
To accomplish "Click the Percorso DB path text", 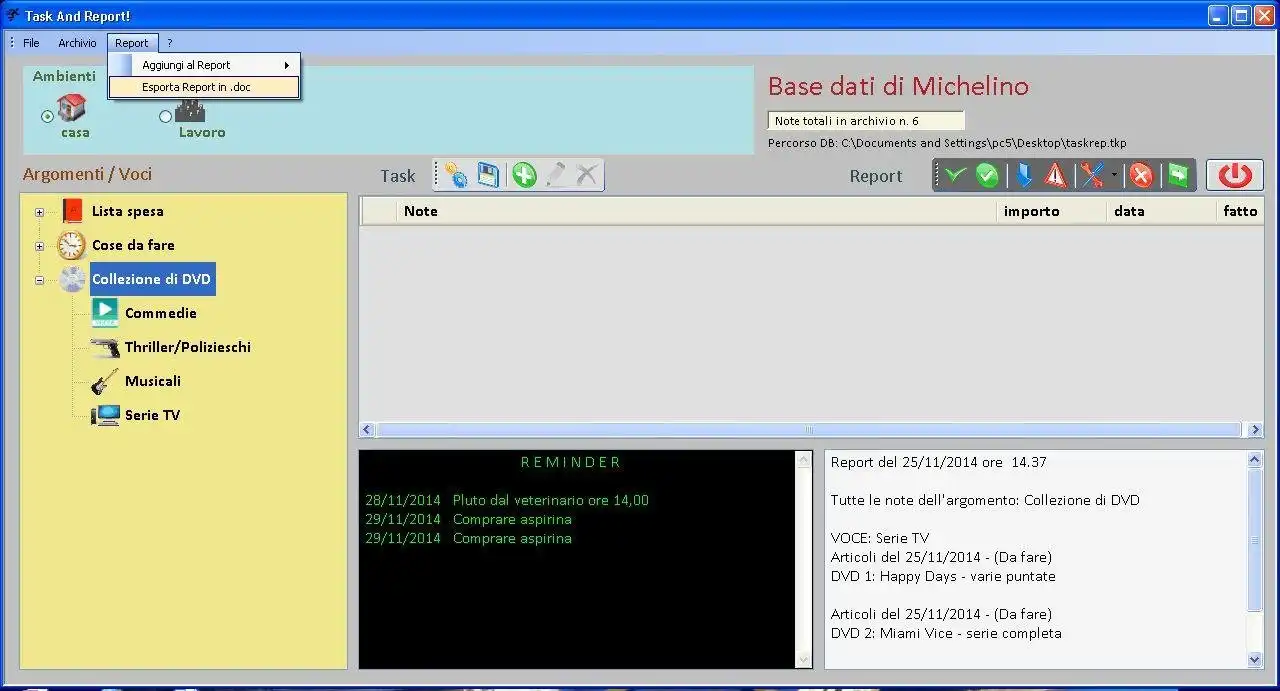I will point(947,143).
